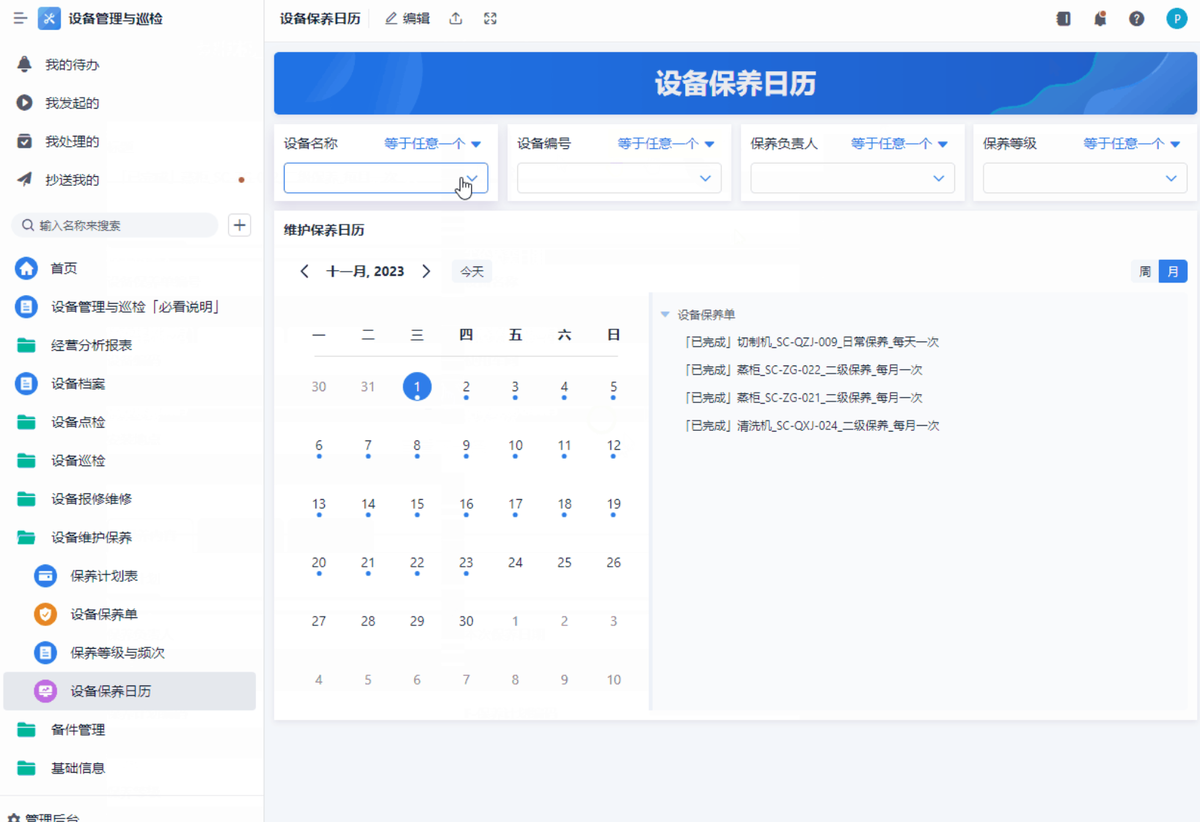Select date 23 on calendar

click(466, 563)
